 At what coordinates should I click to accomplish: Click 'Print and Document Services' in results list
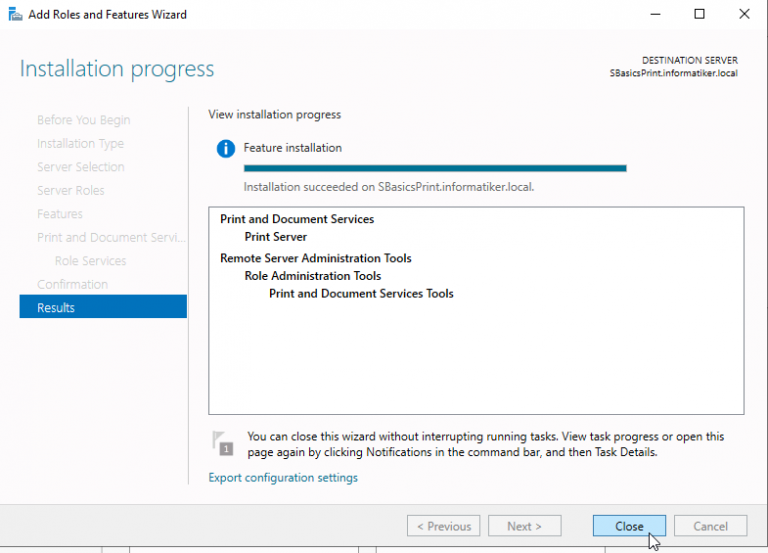pyautogui.click(x=297, y=219)
